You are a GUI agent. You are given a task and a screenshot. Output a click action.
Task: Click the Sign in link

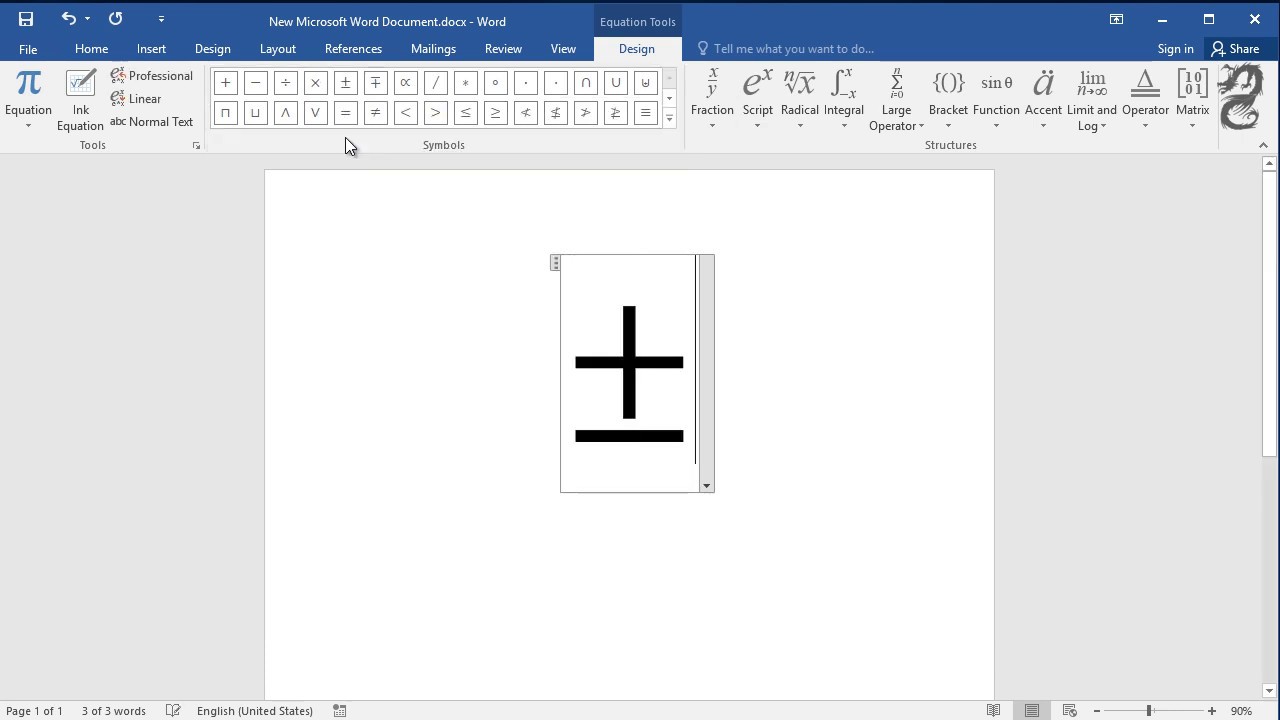1175,49
